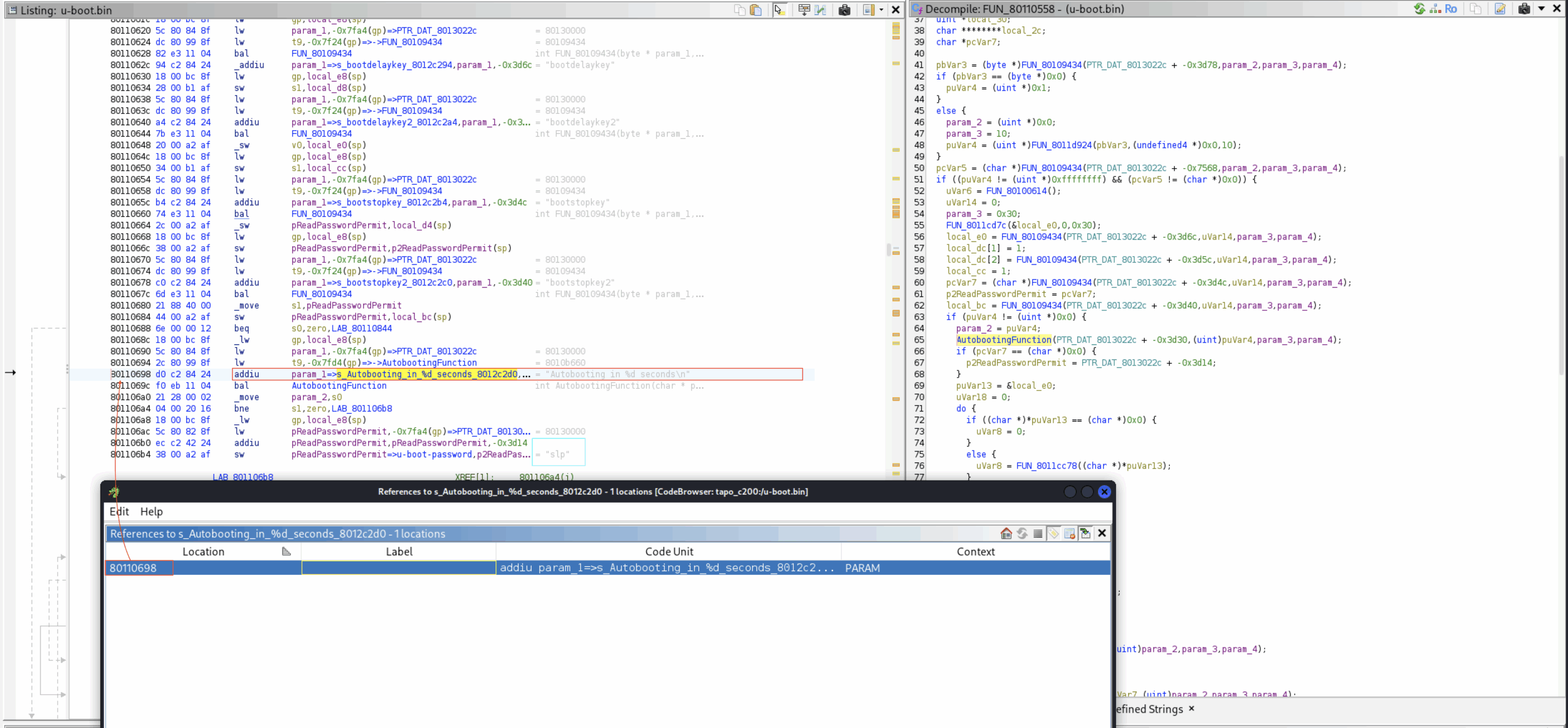Click the remove-rows table icon in References

(x=1069, y=533)
